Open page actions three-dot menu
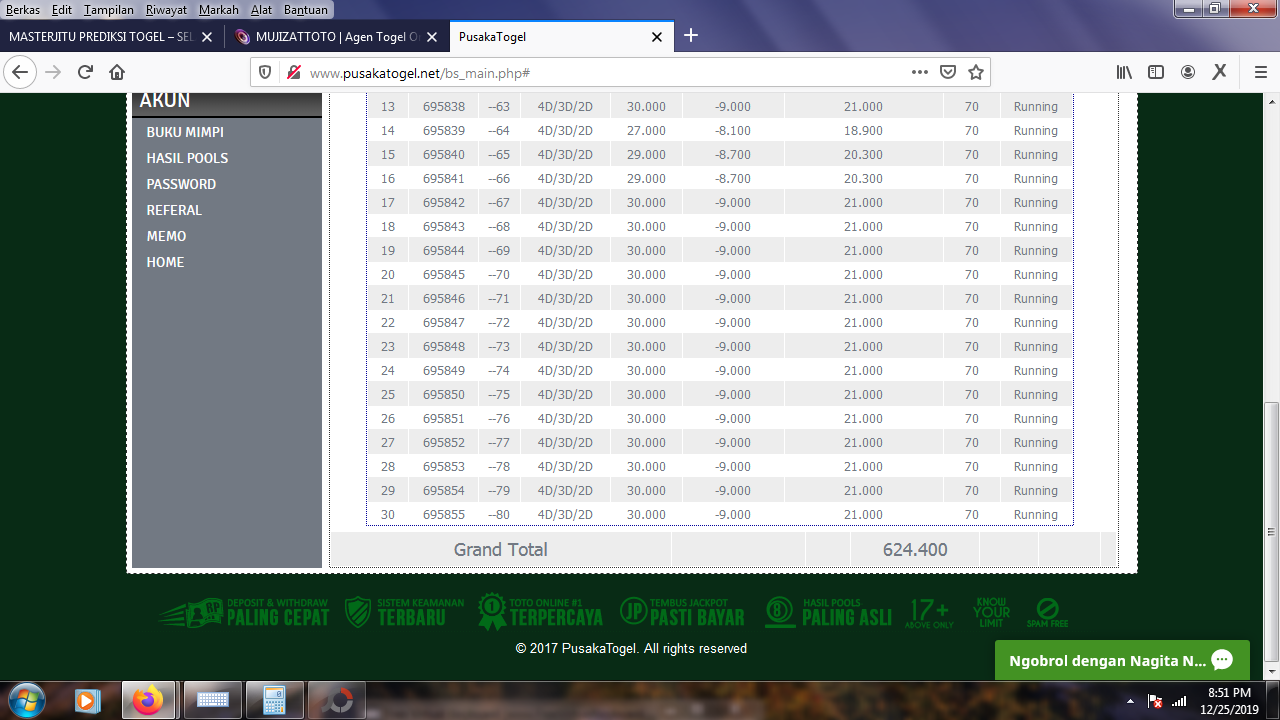This screenshot has width=1280, height=720. pyautogui.click(x=920, y=72)
